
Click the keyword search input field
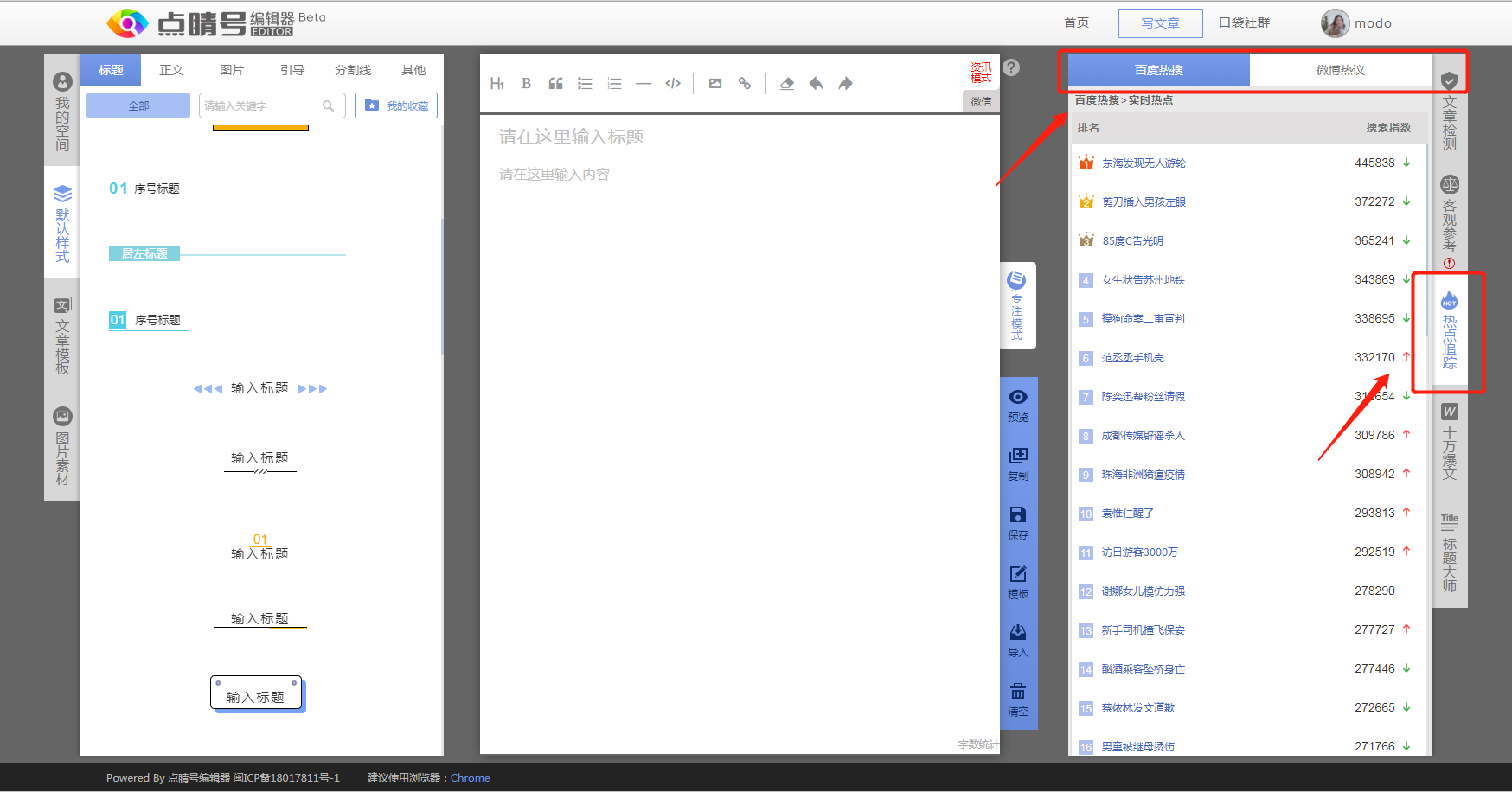coord(262,105)
